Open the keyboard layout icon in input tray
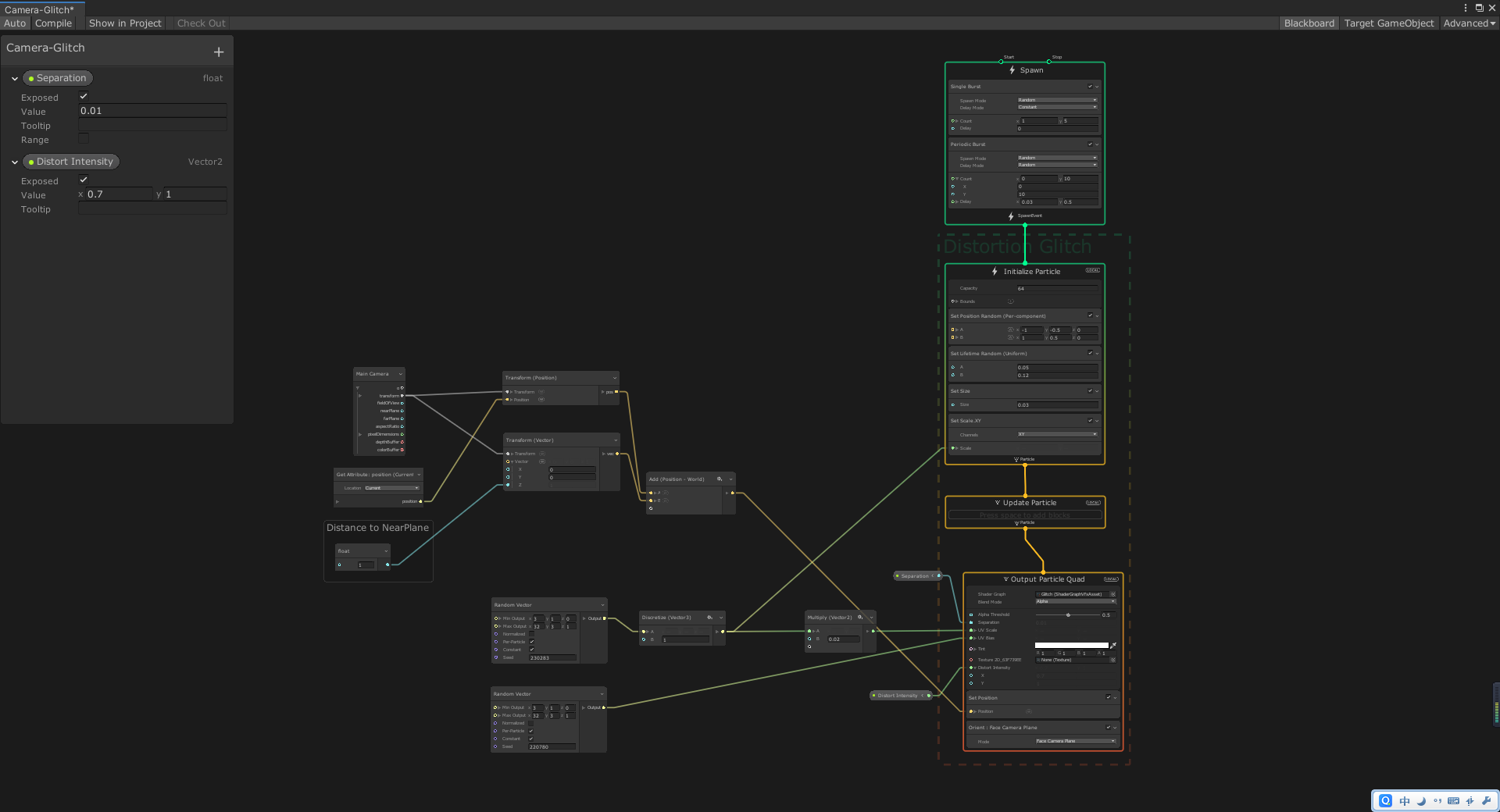Image resolution: width=1500 pixels, height=812 pixels. pyautogui.click(x=1454, y=801)
